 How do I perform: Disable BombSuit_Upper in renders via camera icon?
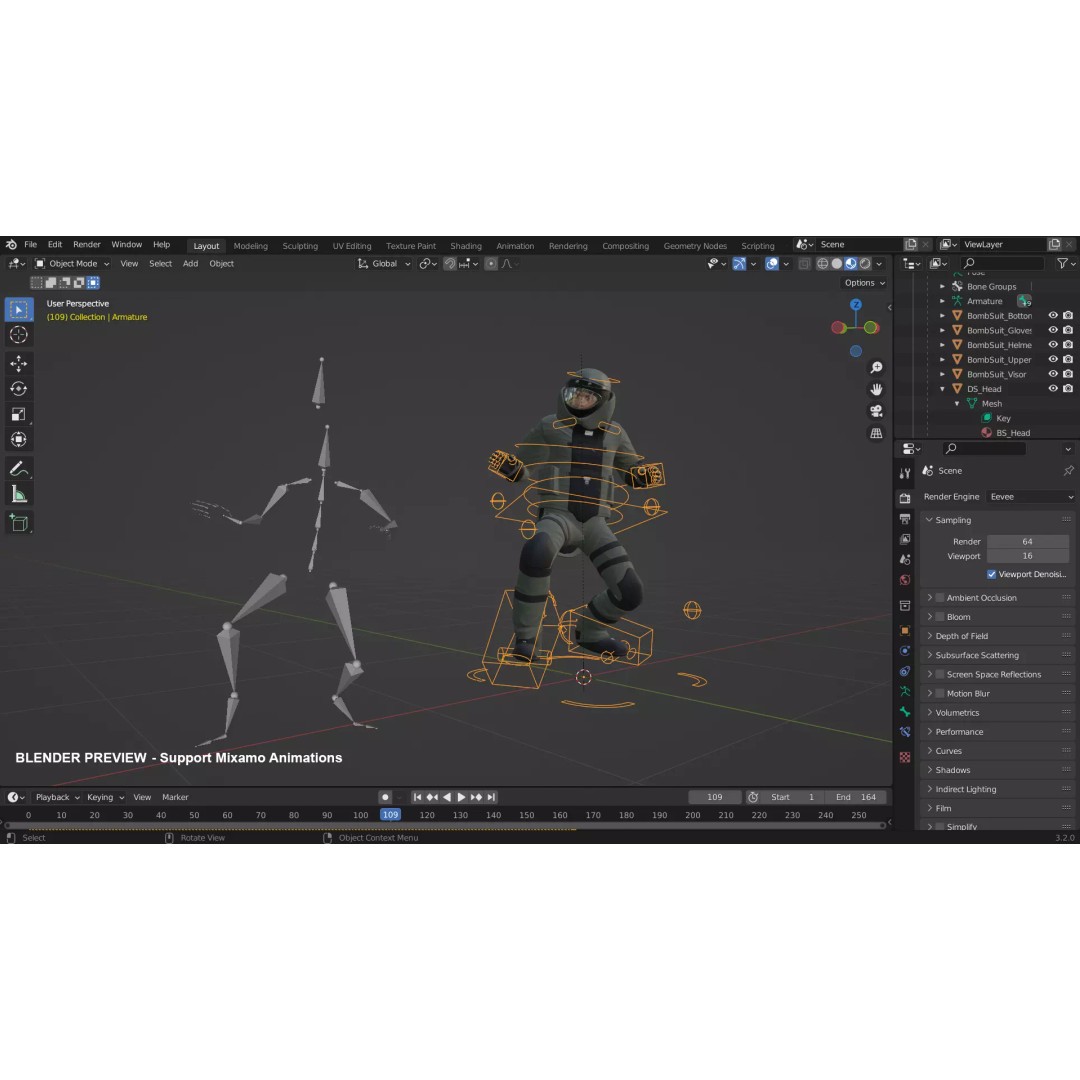click(1068, 360)
